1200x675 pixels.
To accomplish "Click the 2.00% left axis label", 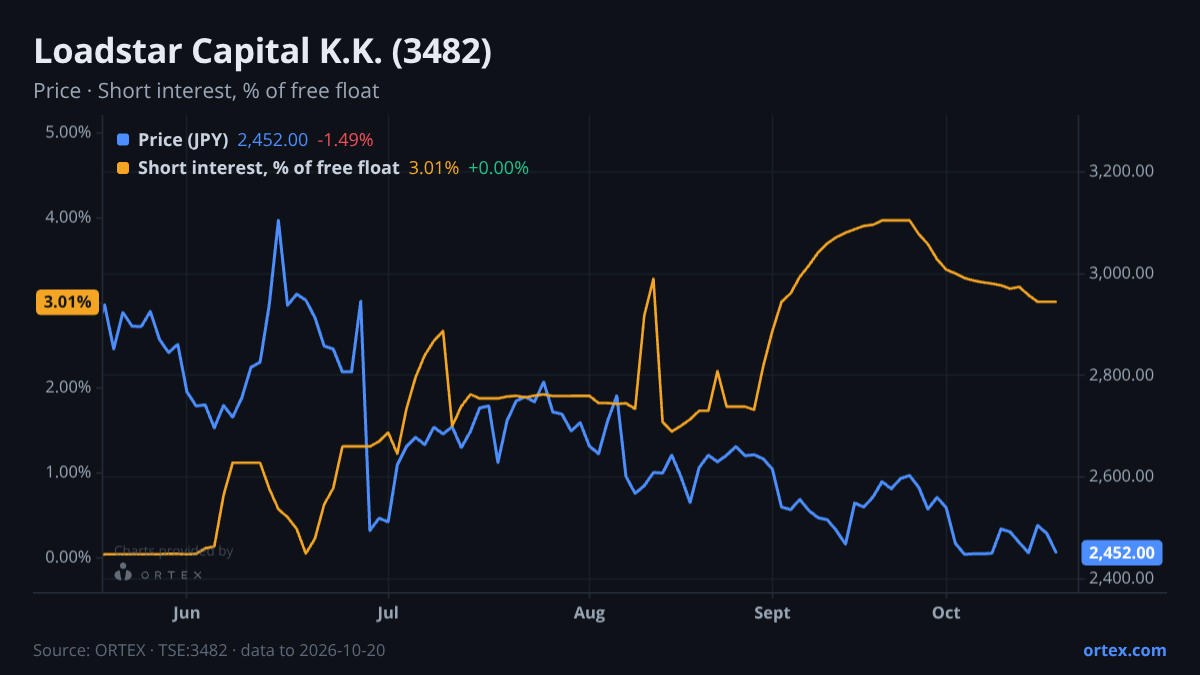I will click(x=68, y=387).
